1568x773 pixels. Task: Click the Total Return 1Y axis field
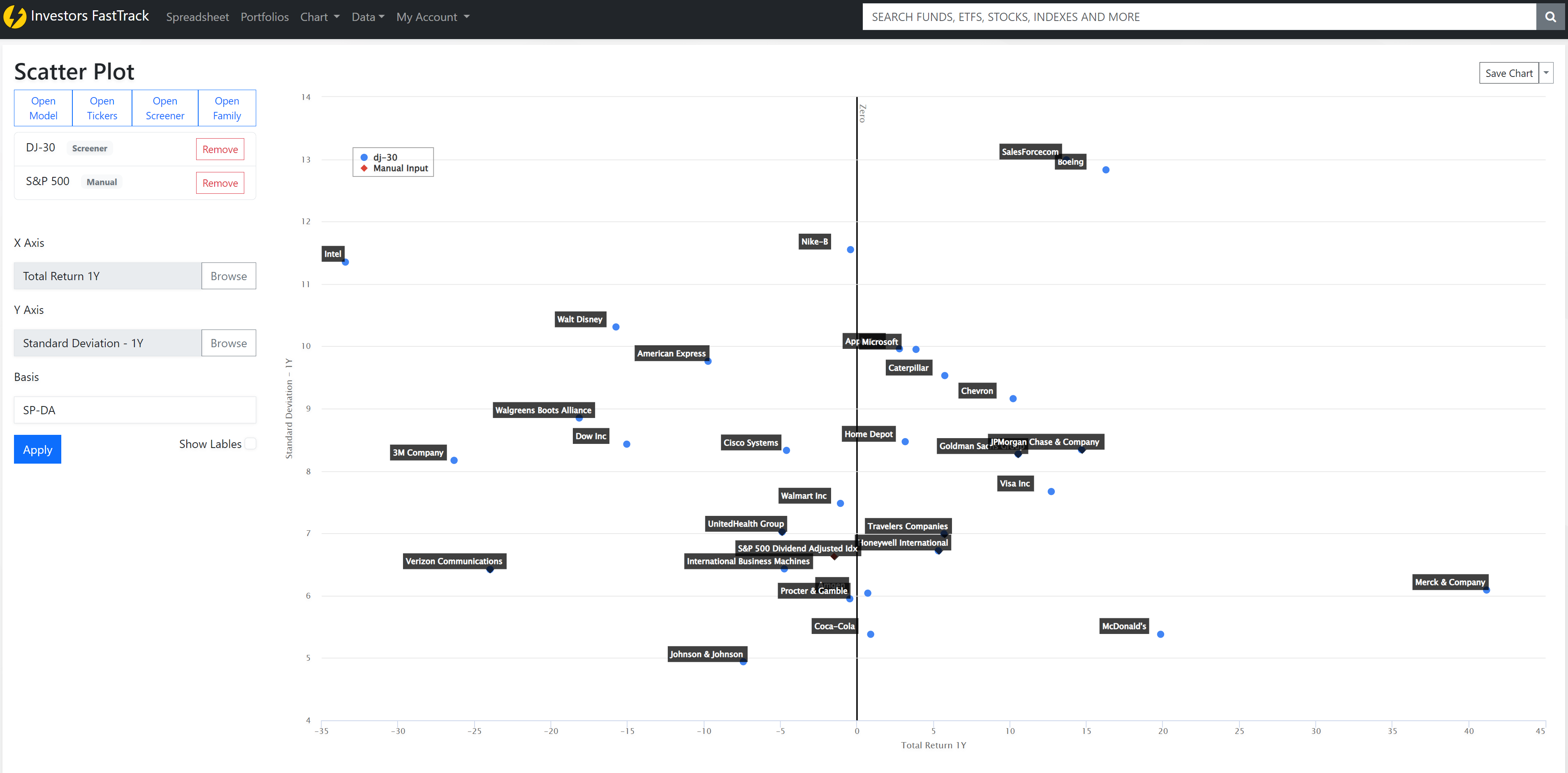click(108, 276)
